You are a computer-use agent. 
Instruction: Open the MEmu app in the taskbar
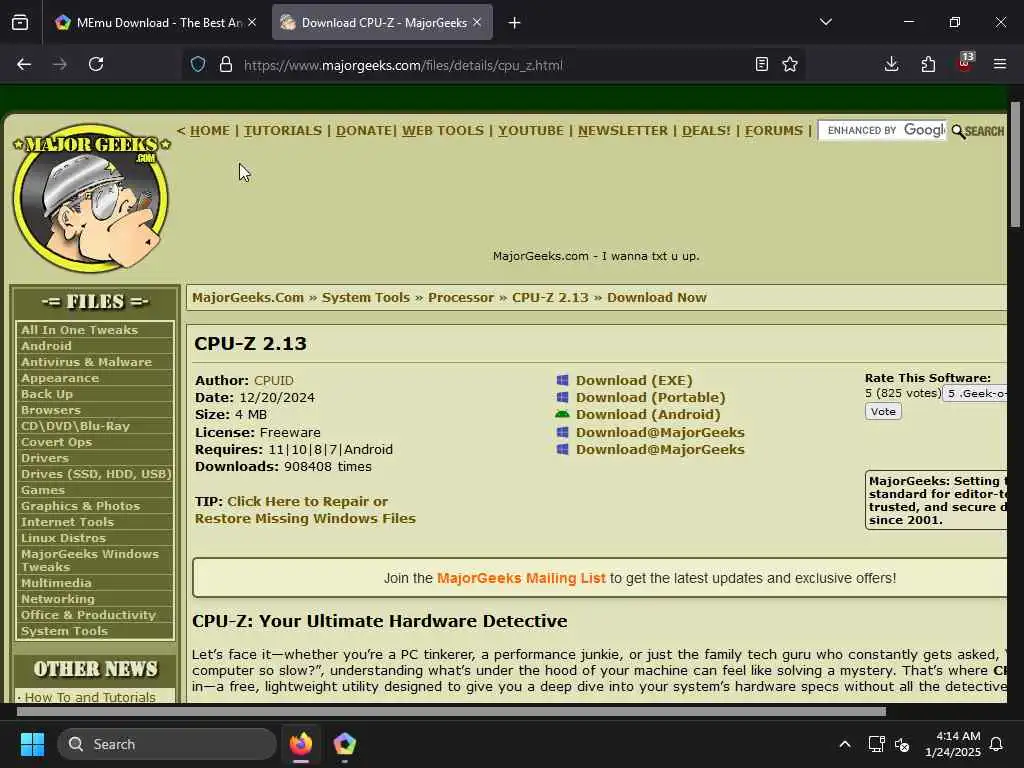tap(344, 744)
